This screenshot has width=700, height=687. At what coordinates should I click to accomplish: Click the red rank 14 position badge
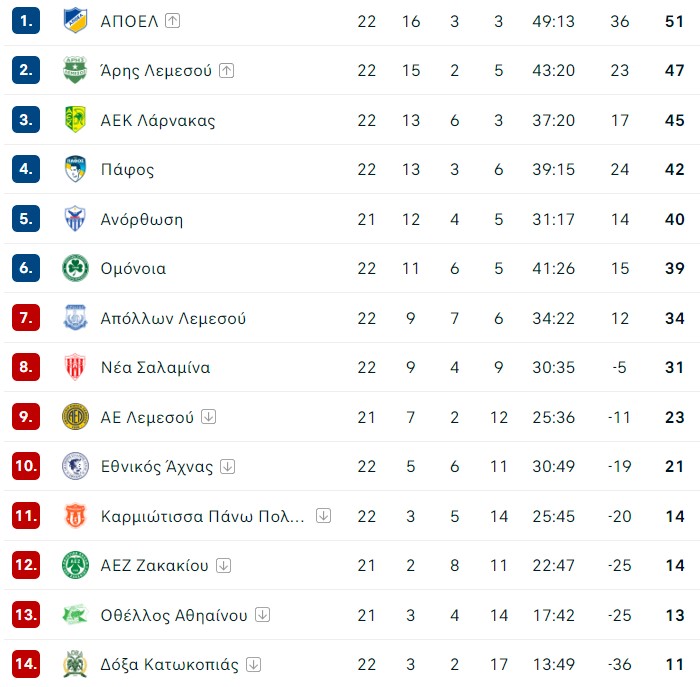coord(26,664)
